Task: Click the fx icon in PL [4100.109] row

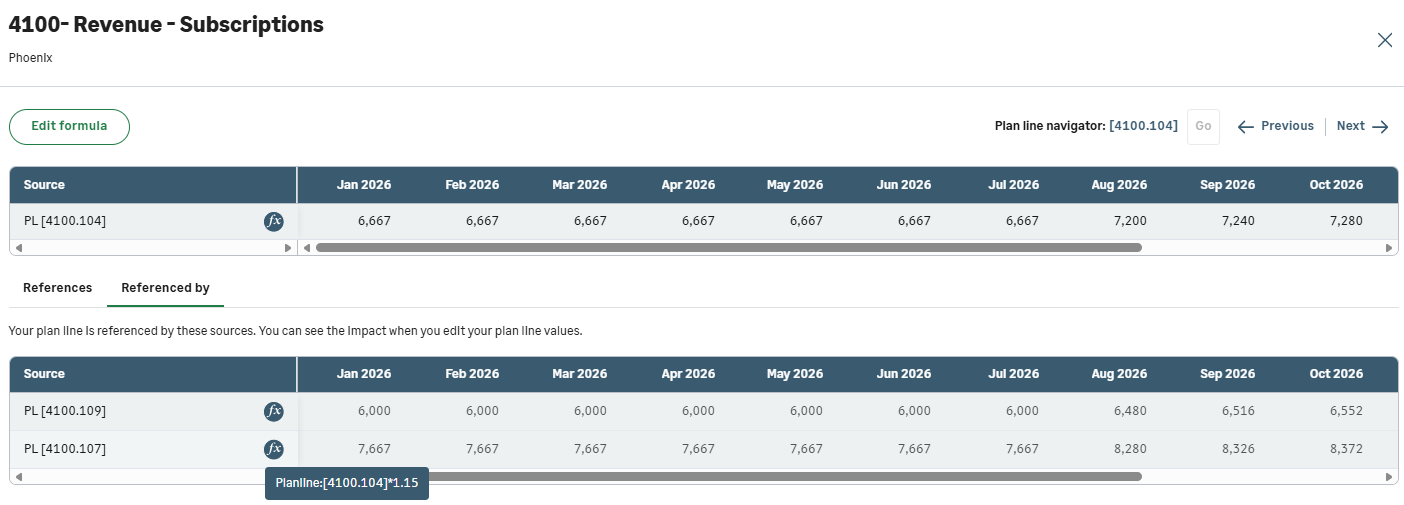Action: (274, 411)
